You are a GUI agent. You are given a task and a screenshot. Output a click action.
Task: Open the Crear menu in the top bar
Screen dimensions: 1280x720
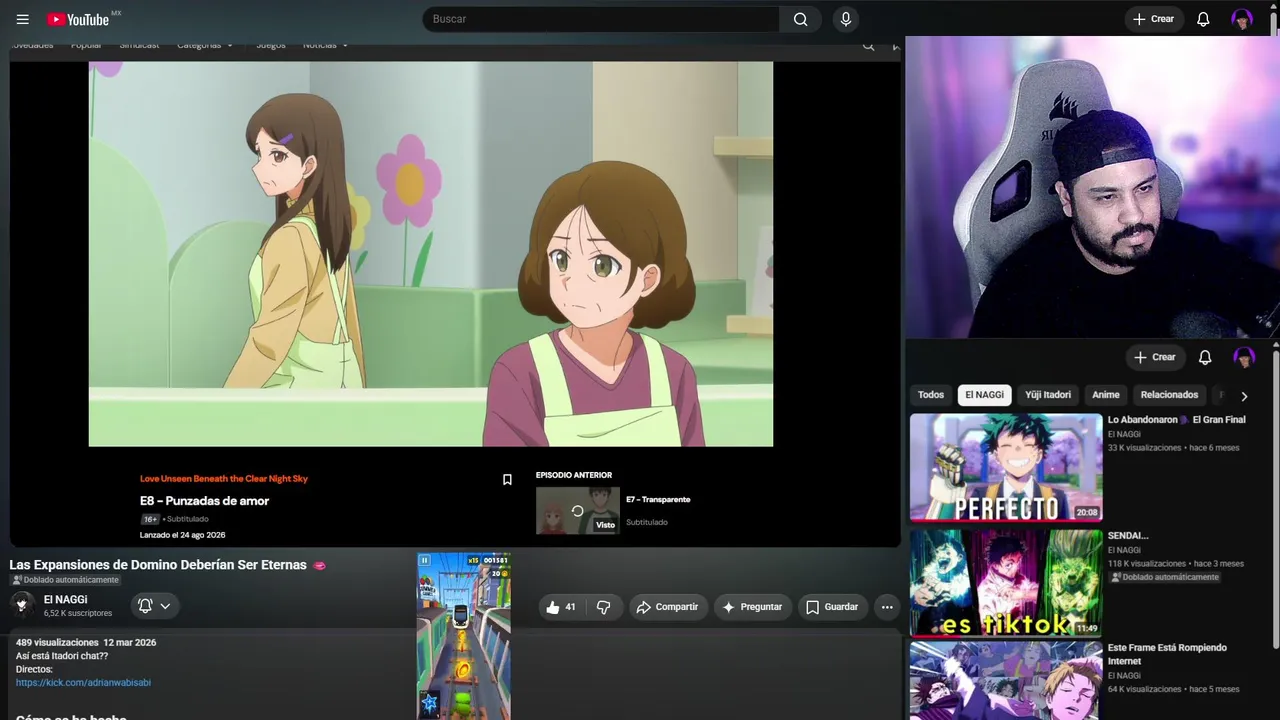[1153, 19]
